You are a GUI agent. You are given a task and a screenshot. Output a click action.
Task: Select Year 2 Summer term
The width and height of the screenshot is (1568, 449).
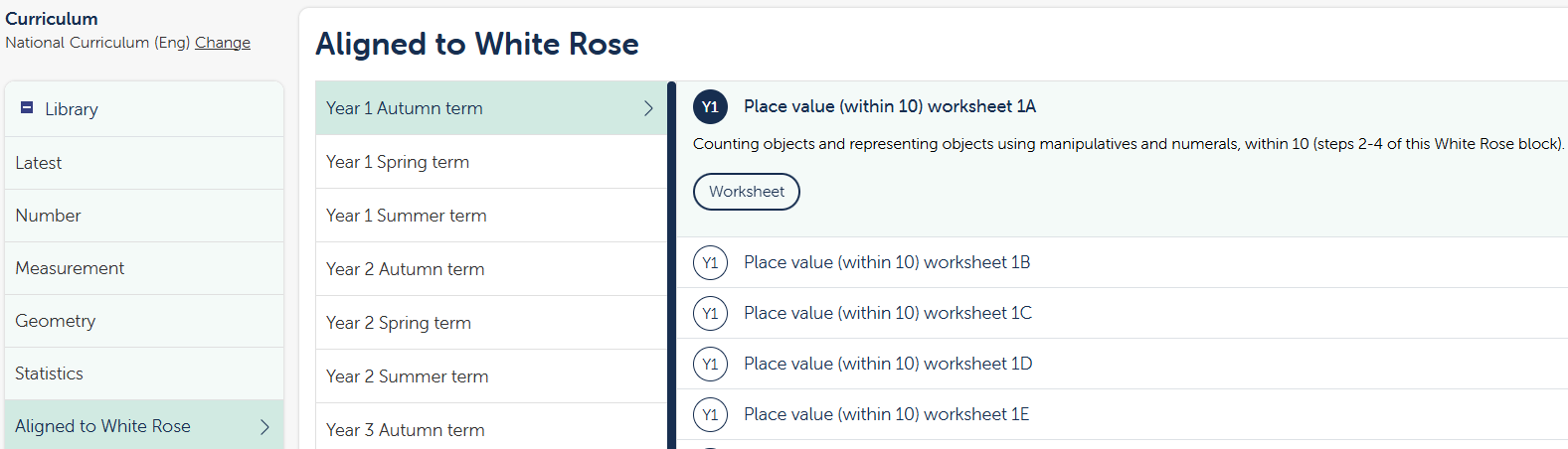(x=491, y=376)
